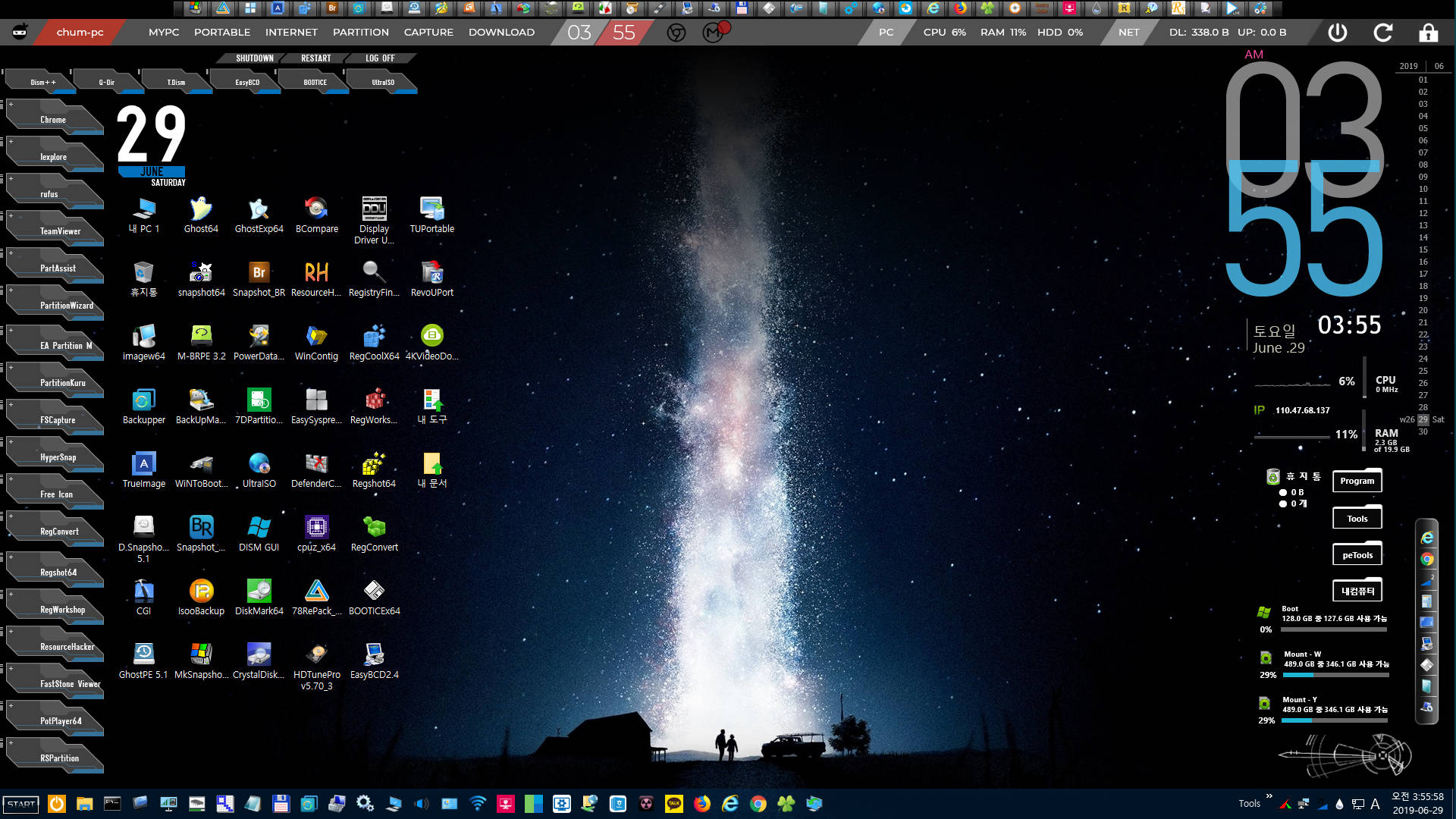The width and height of the screenshot is (1456, 819).
Task: Expand the plus on Iexplore launcher
Action: pos(11,141)
